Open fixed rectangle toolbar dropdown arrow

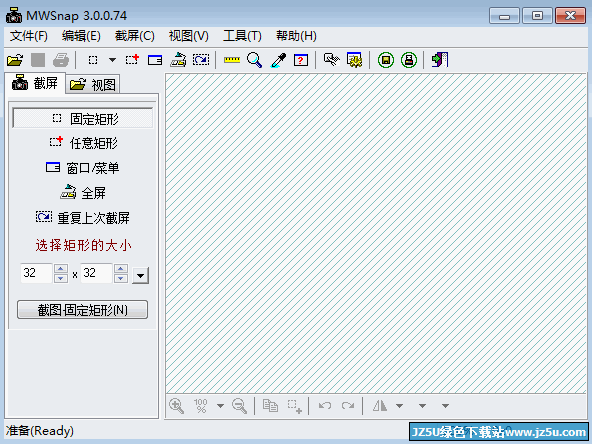(x=112, y=60)
